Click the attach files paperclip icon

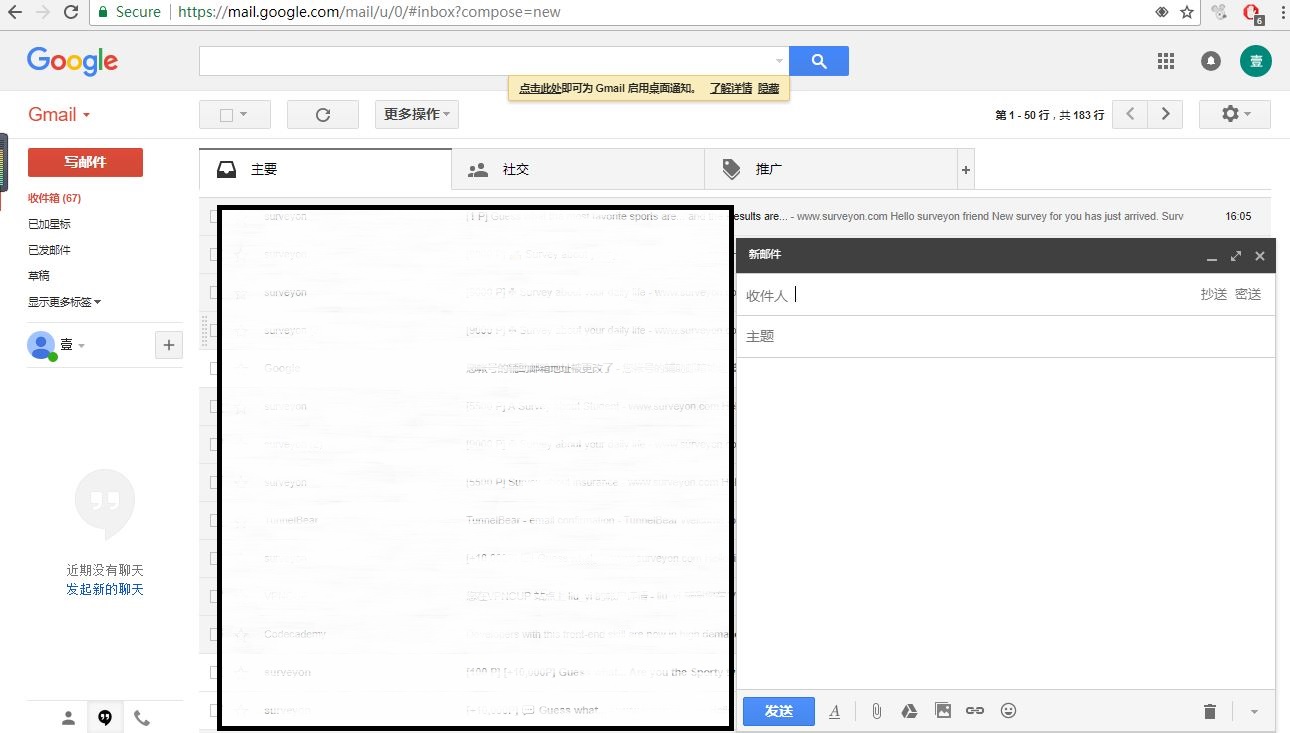point(876,711)
